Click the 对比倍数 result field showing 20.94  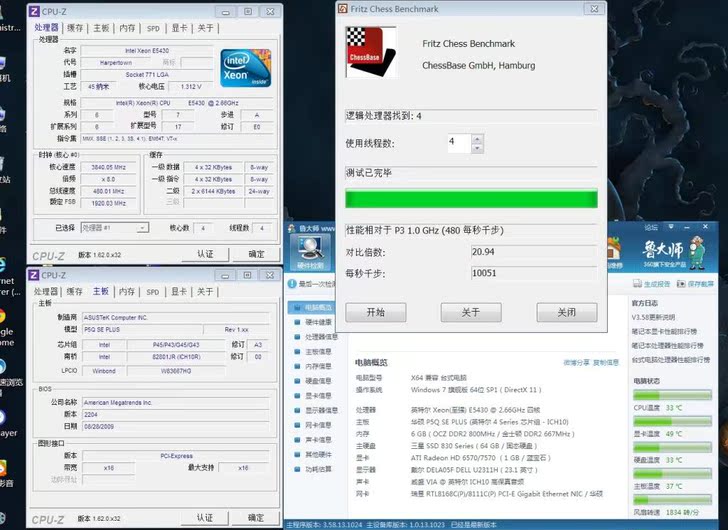pyautogui.click(x=534, y=252)
